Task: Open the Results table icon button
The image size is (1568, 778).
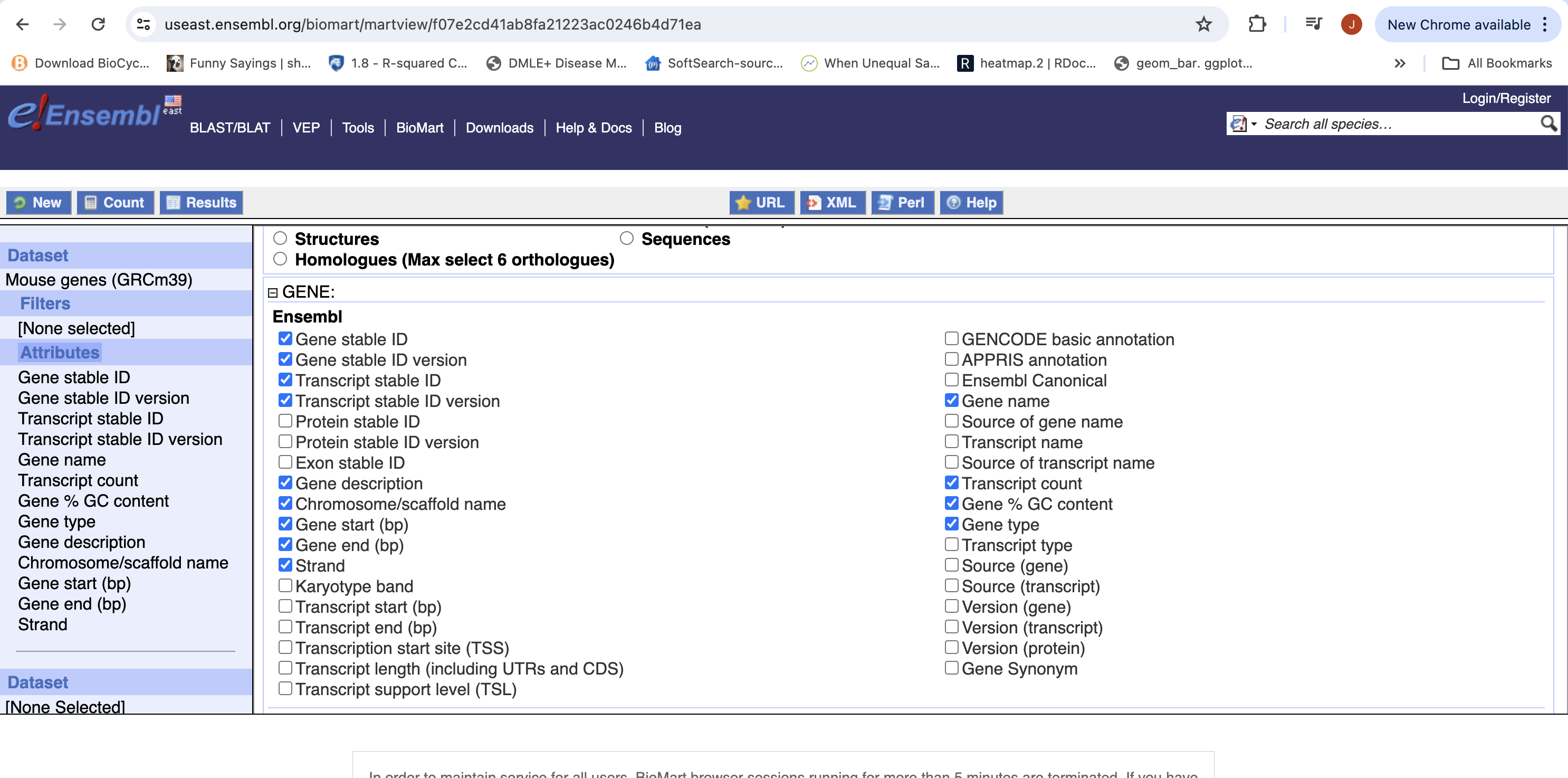Action: pyautogui.click(x=202, y=203)
